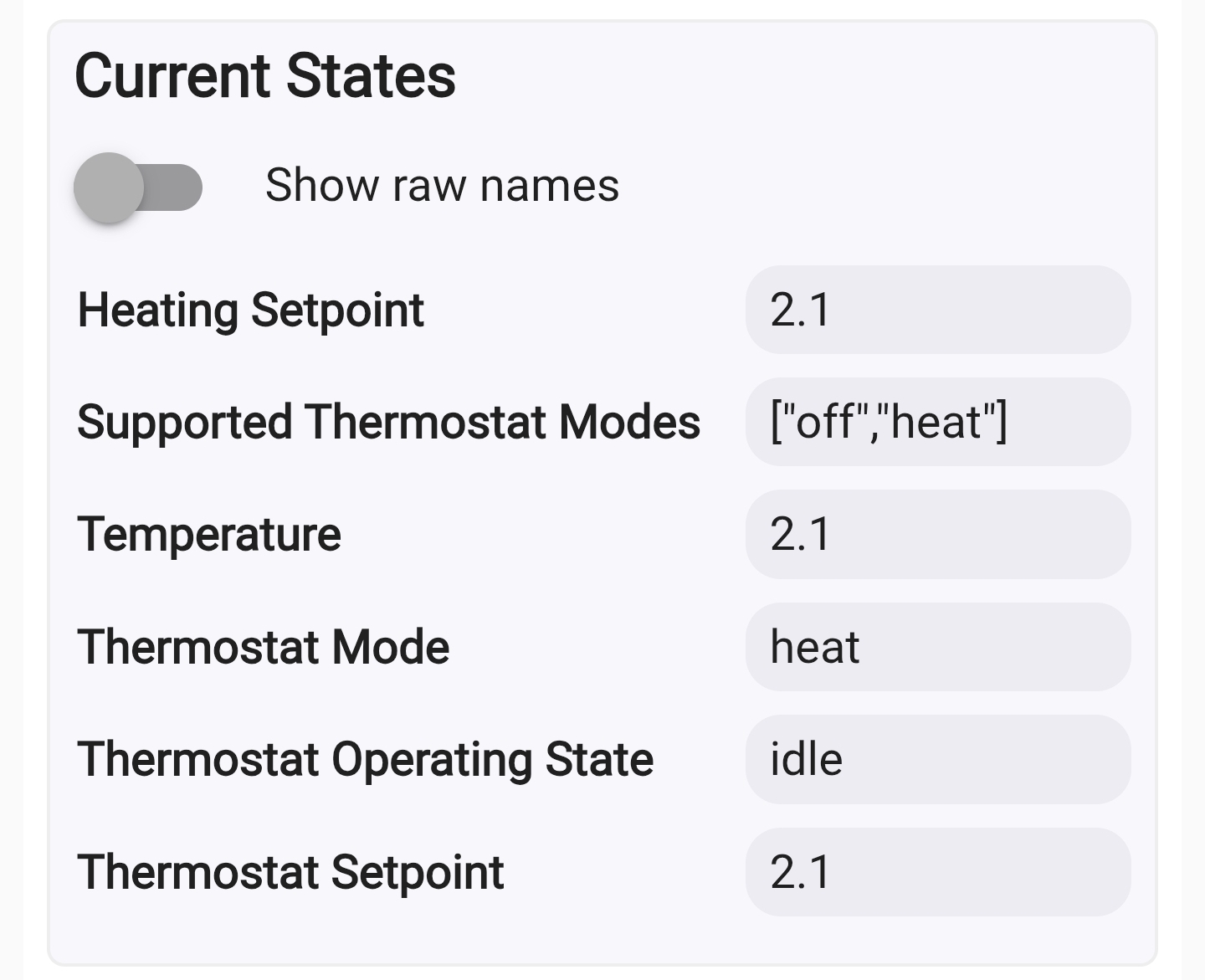
Task: Click the grey knob of the raw names toggle
Action: (110, 187)
